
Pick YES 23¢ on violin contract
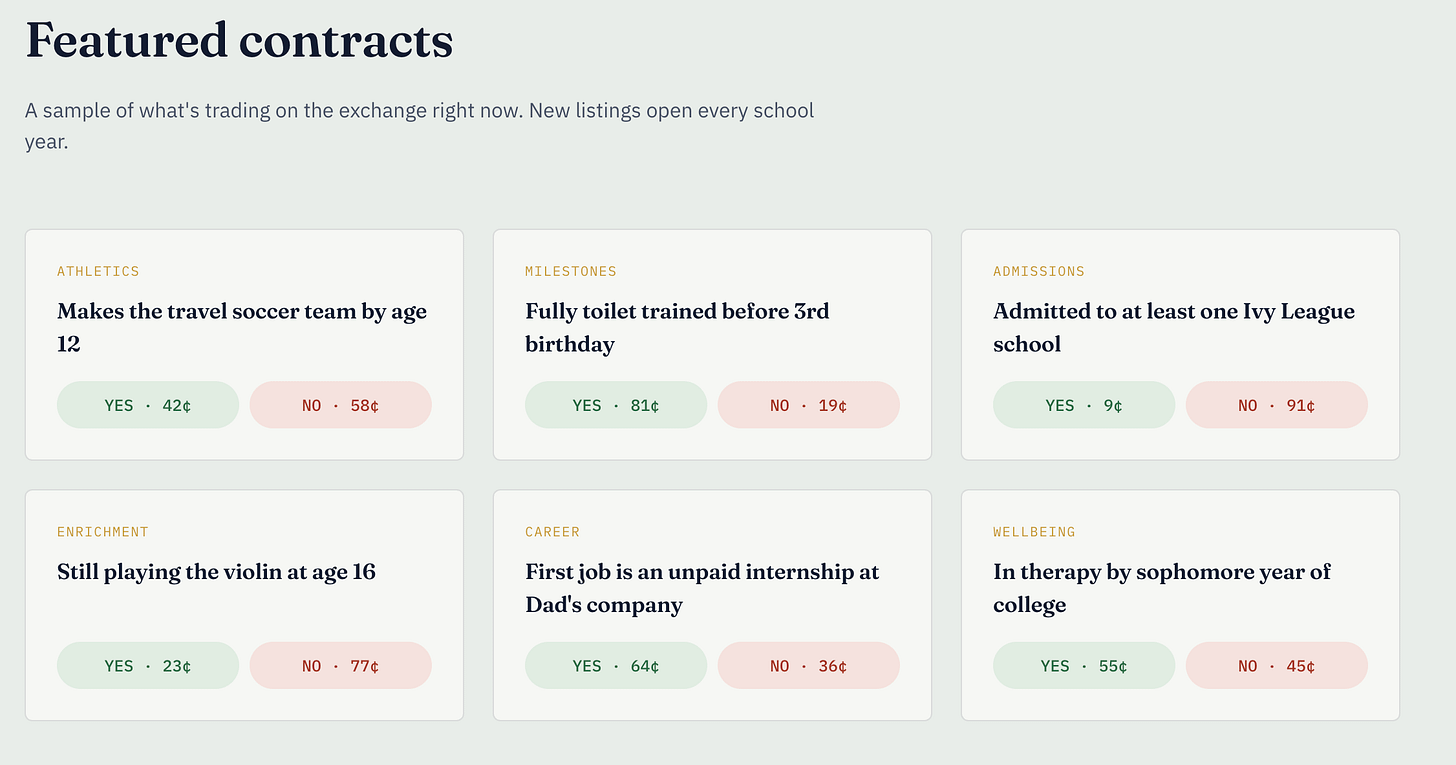[148, 665]
